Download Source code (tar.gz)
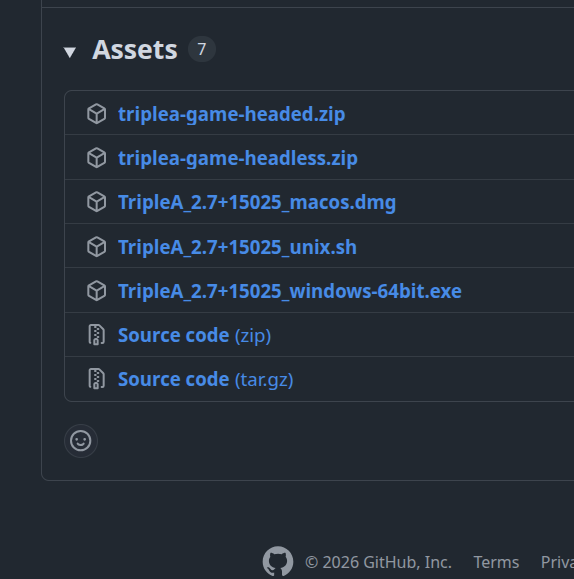The width and height of the screenshot is (574, 579). (205, 379)
